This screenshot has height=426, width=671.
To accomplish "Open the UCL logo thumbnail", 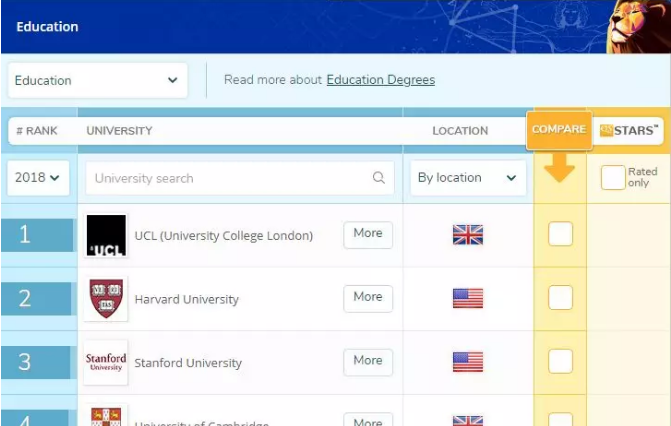I will 106,235.
